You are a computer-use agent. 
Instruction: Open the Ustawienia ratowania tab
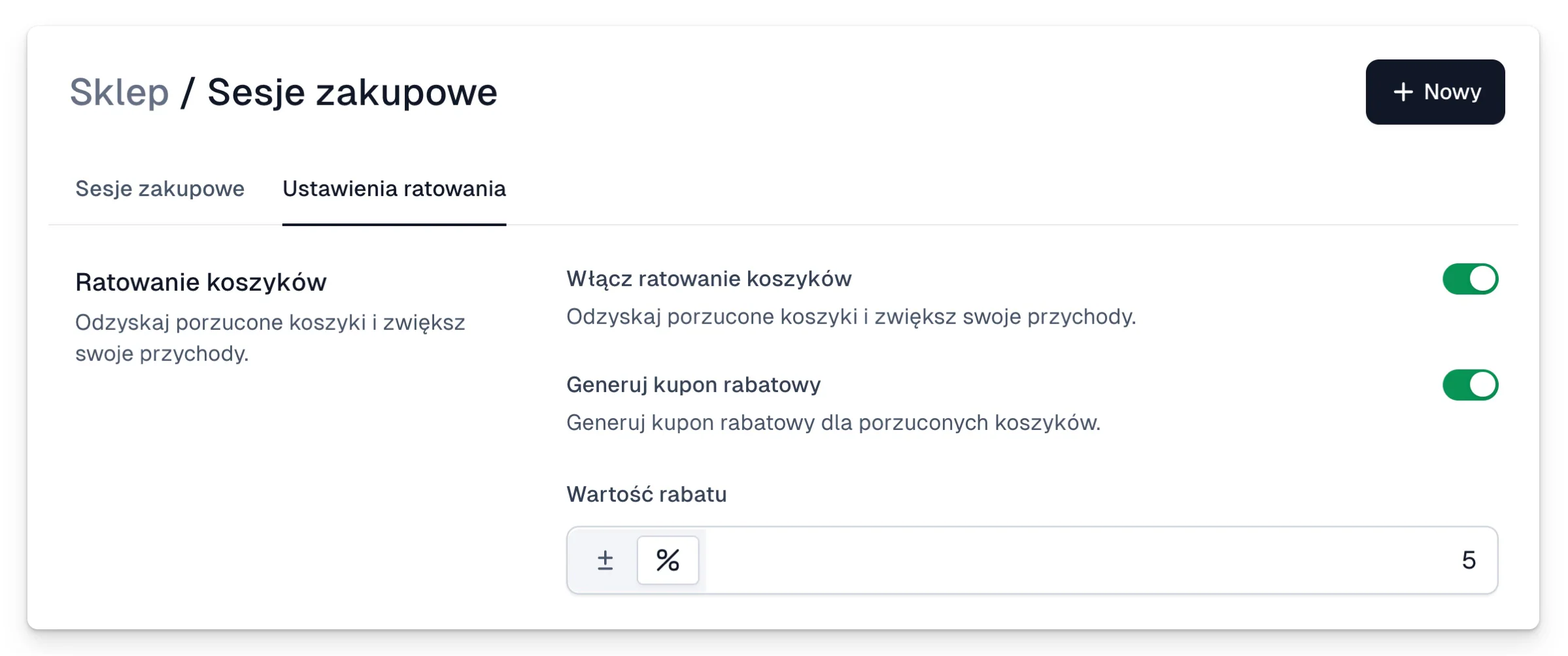(x=394, y=189)
